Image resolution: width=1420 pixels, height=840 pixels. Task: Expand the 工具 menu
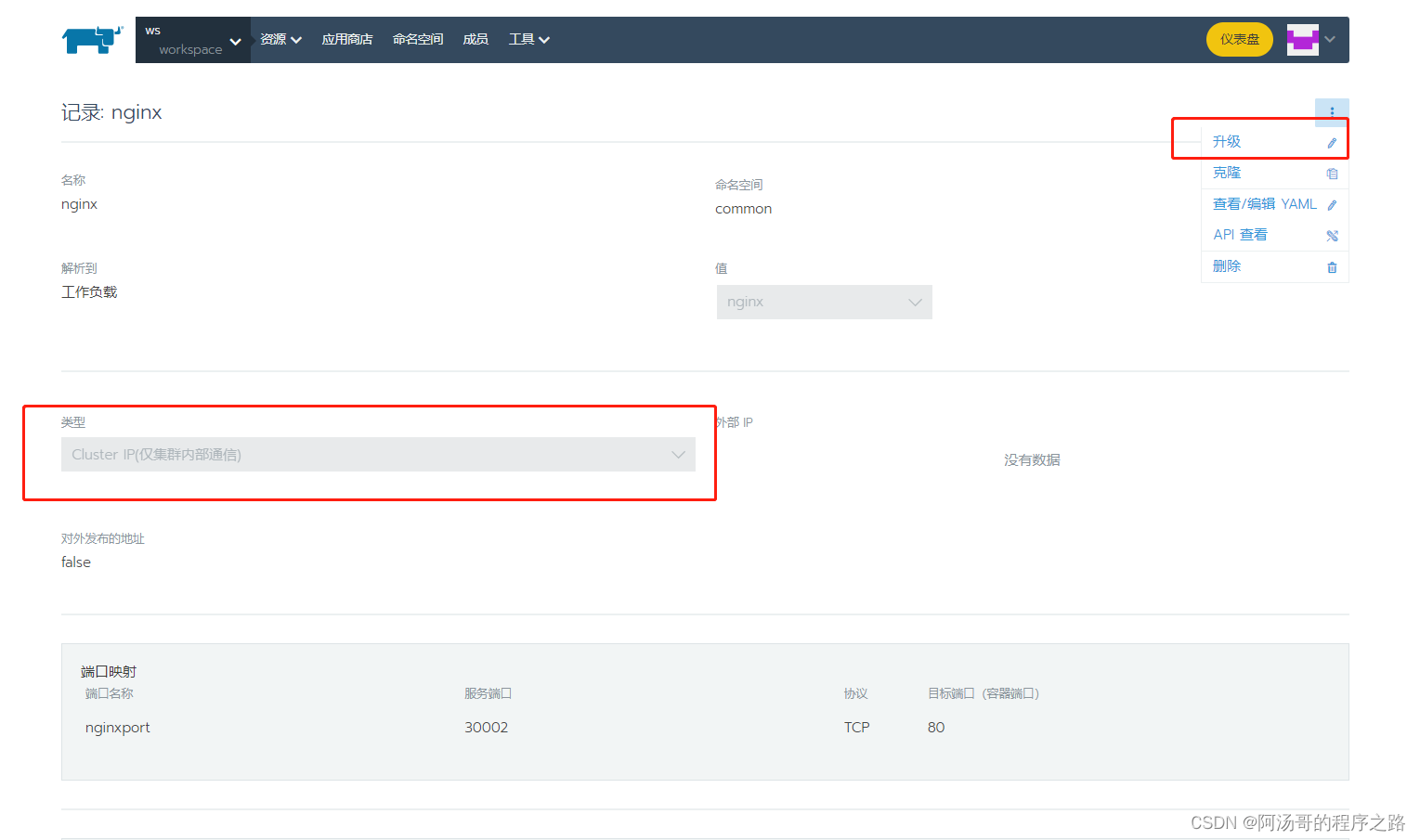[529, 39]
